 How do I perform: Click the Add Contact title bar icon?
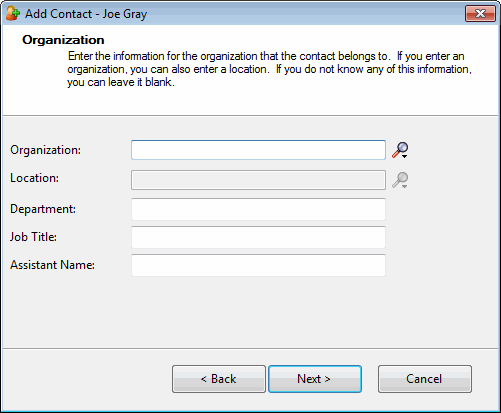pyautogui.click(x=13, y=13)
